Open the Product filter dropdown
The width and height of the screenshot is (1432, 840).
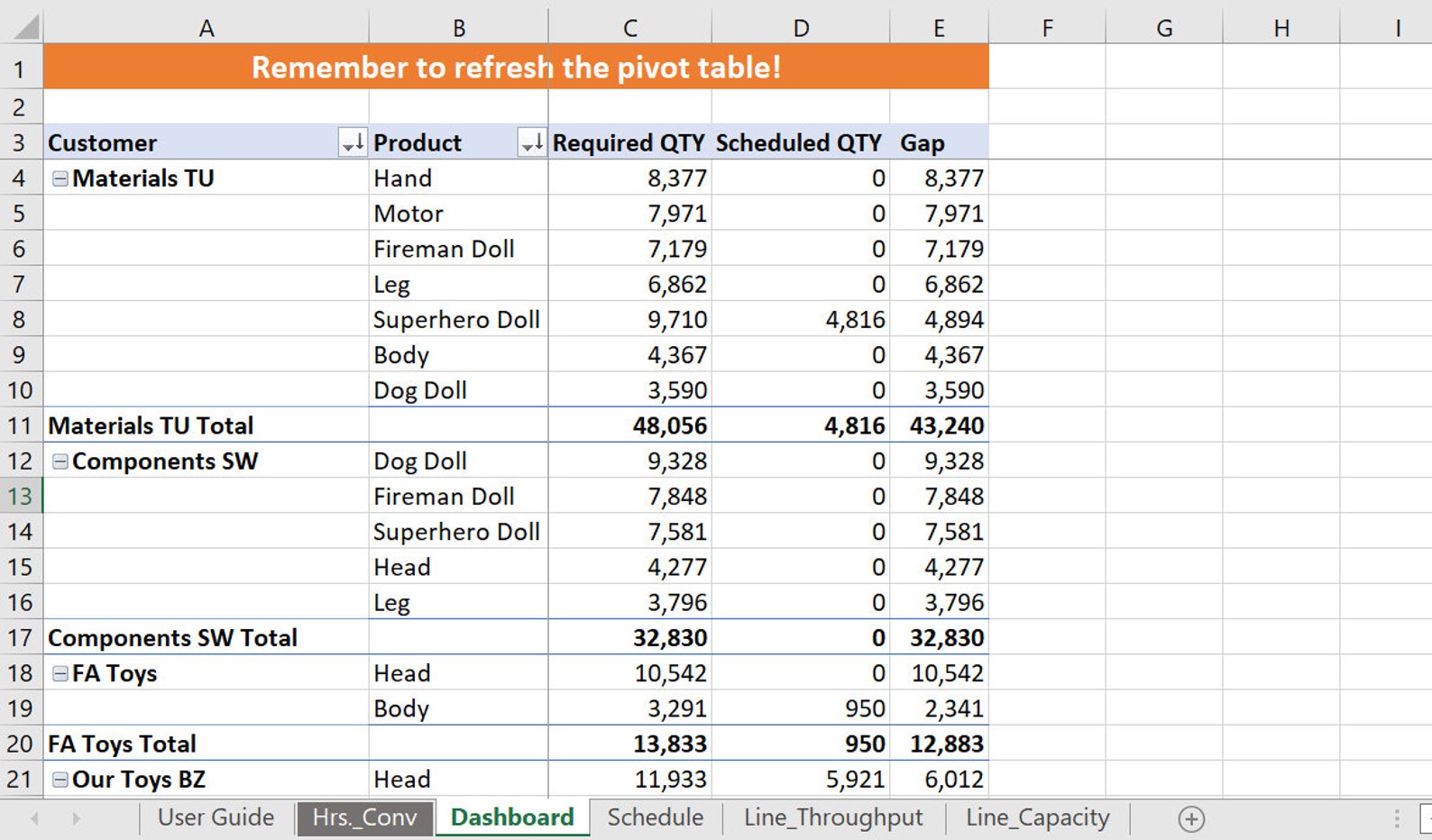(x=532, y=142)
